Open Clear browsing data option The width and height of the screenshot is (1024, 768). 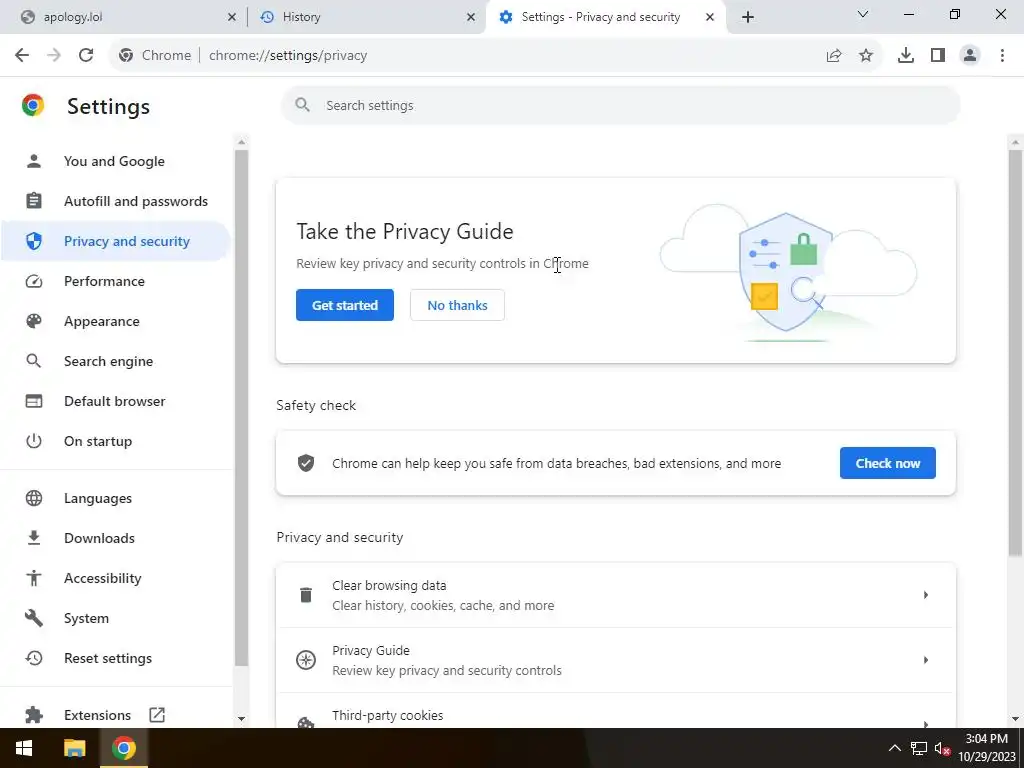[x=616, y=595]
